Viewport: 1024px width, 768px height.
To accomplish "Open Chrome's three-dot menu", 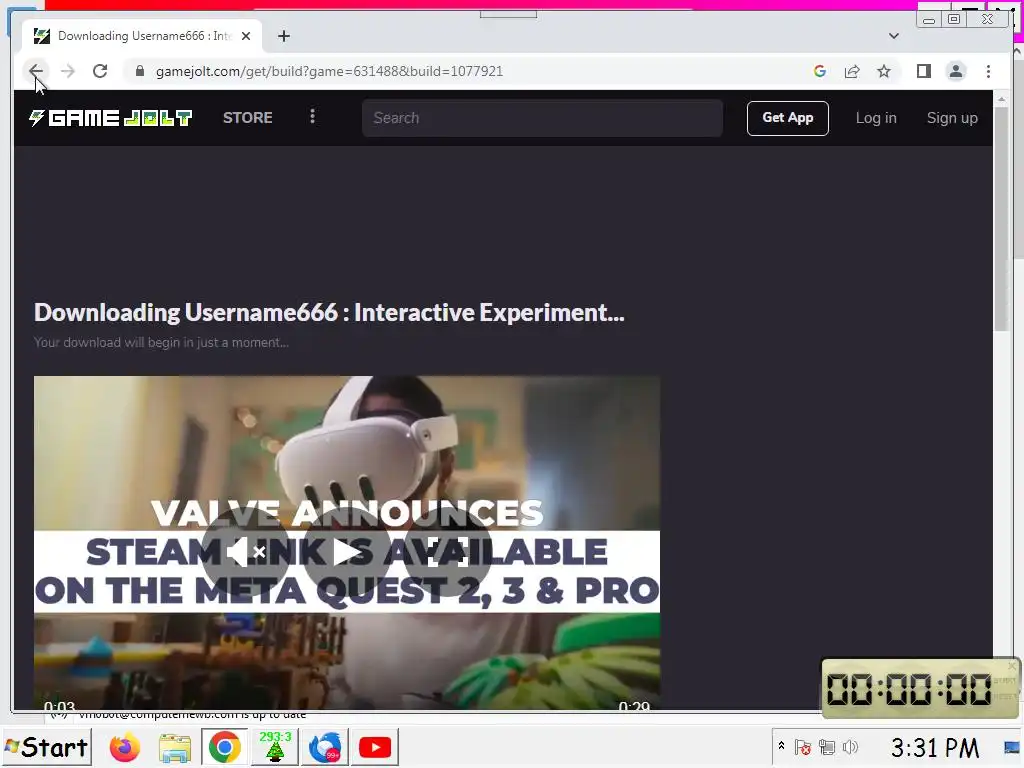I will pyautogui.click(x=988, y=71).
